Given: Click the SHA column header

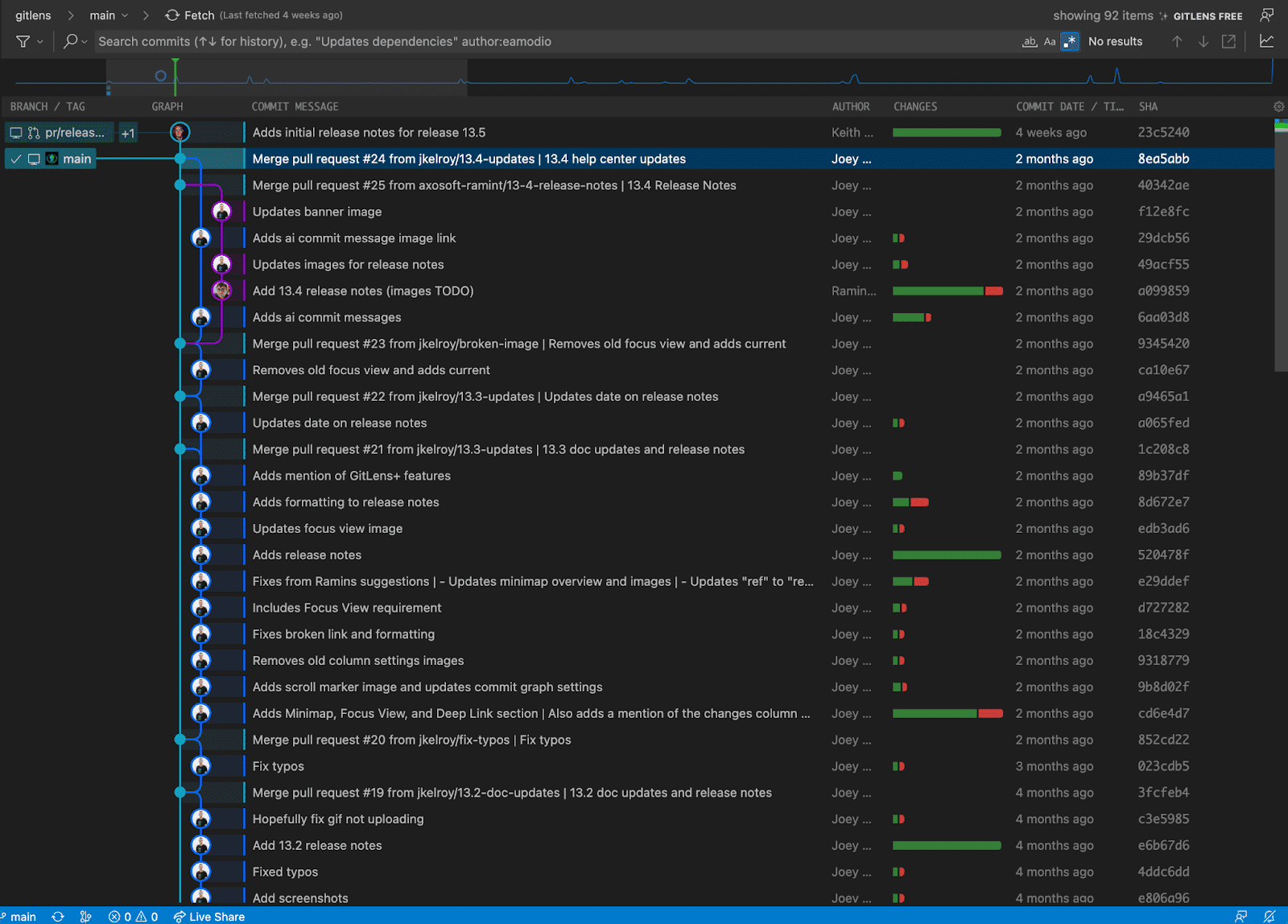Looking at the screenshot, I should tap(1148, 106).
